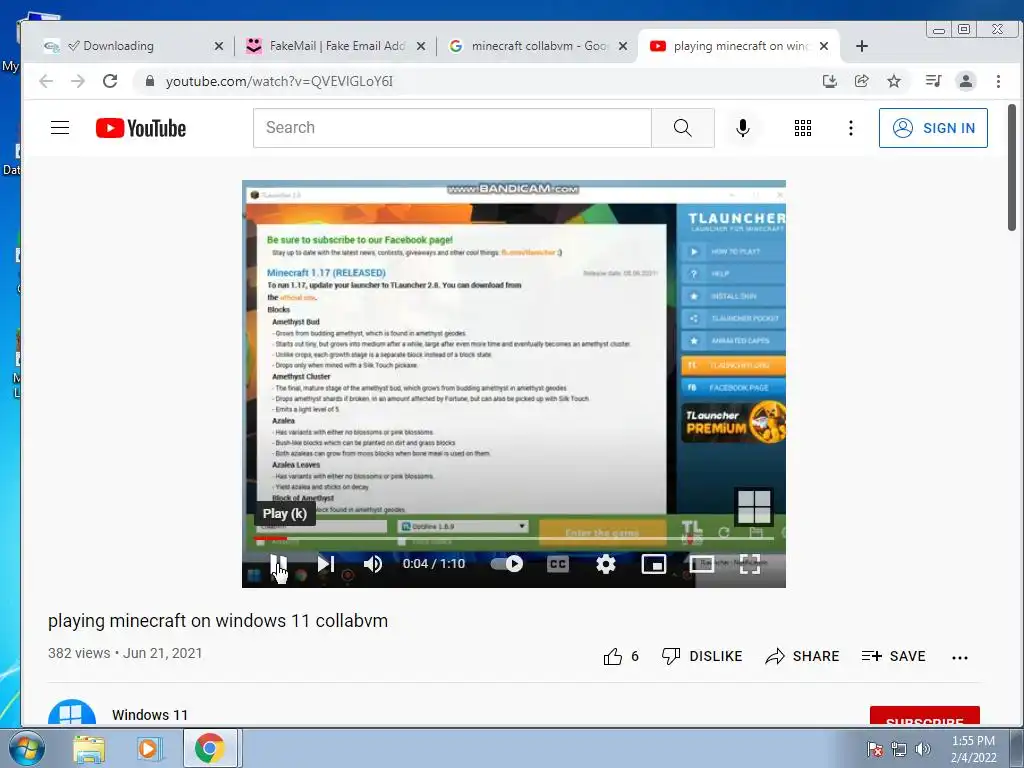Close the Downloading tab

[219, 46]
